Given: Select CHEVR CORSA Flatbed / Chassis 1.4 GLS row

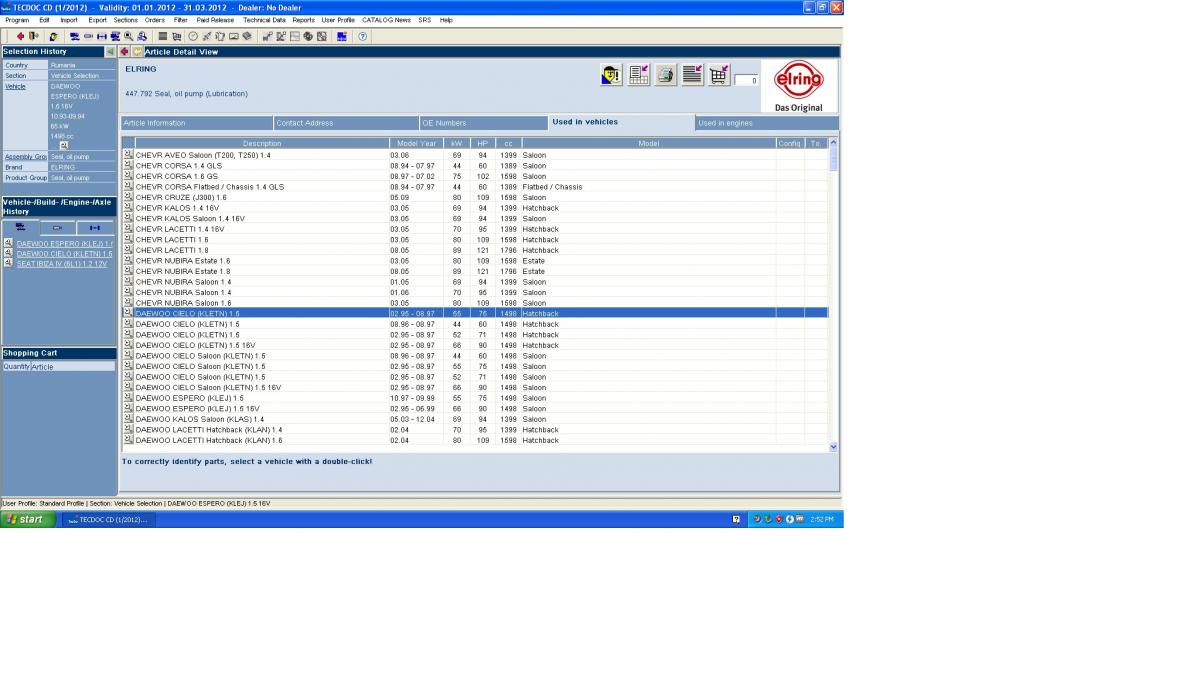Looking at the screenshot, I should (x=475, y=187).
